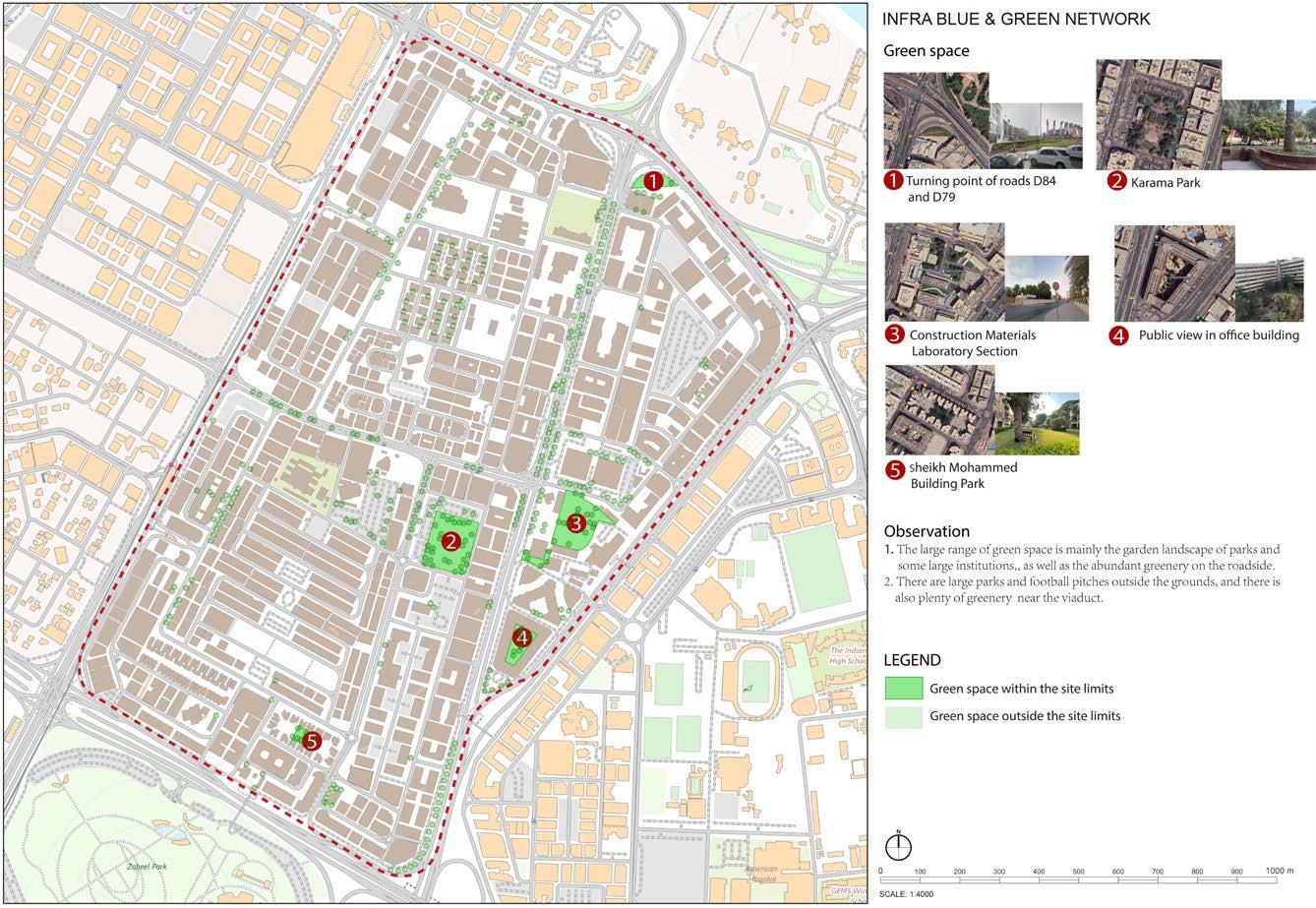The width and height of the screenshot is (1316, 908).
Task: Select the red 2 badge beside Karama Park caption
Action: point(1116,181)
